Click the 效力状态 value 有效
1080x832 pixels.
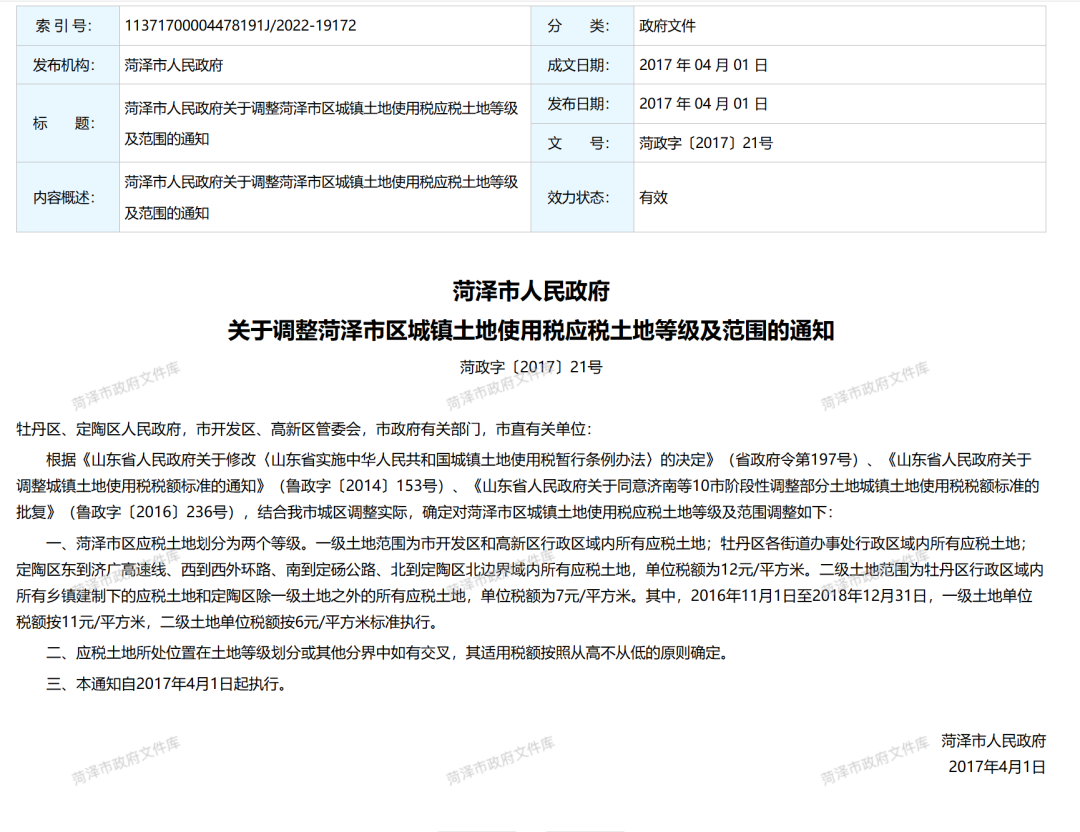653,197
